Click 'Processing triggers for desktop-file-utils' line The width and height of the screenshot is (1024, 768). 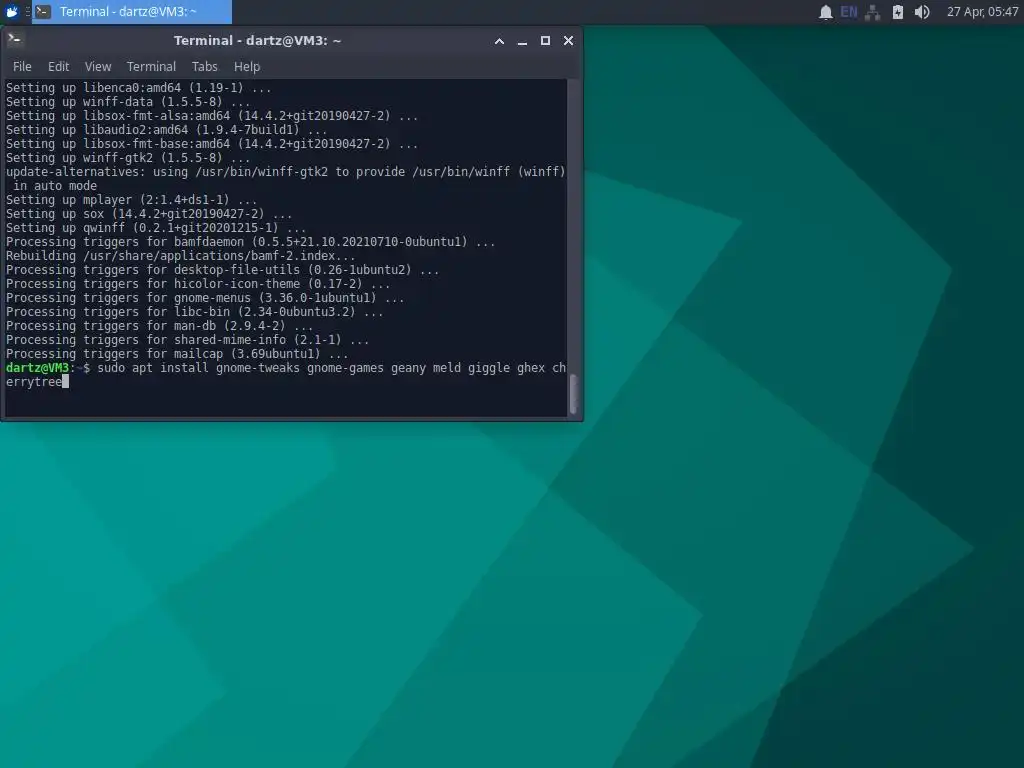[222, 270]
